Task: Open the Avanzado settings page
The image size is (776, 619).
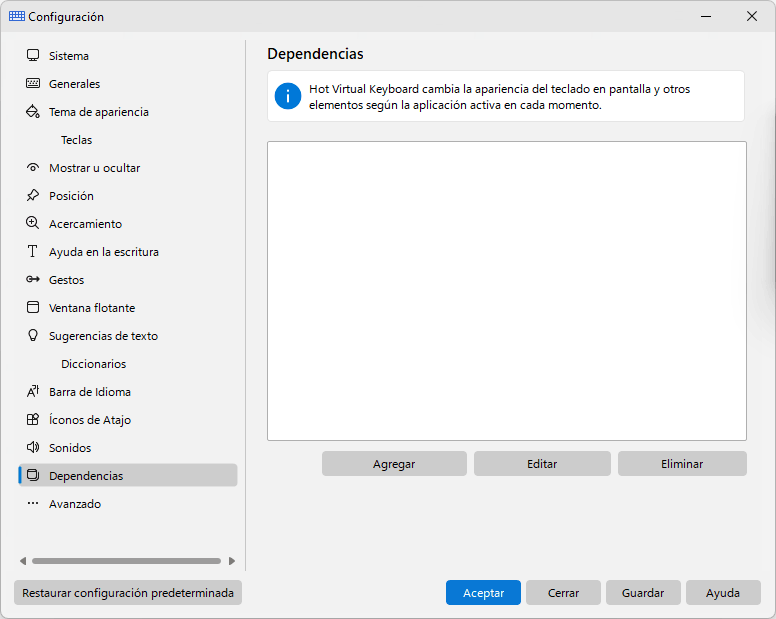Action: [128, 503]
